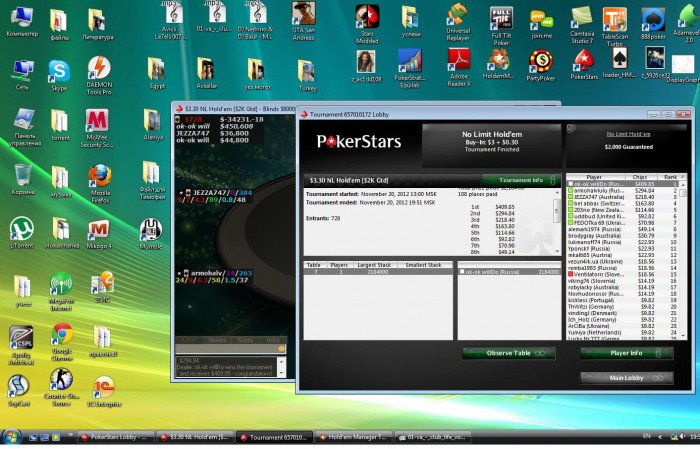Click the player ranking list scrollbar thumb

[683, 192]
